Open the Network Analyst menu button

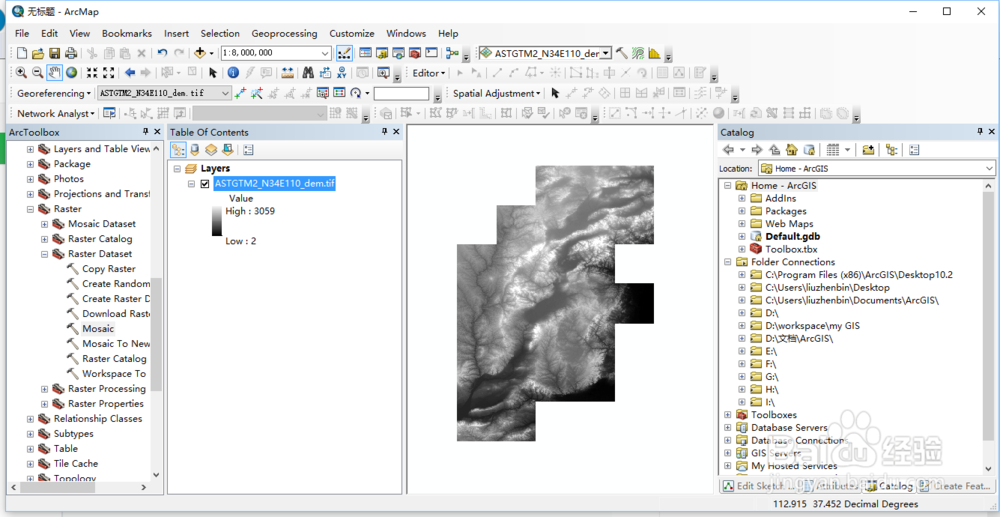coord(56,113)
